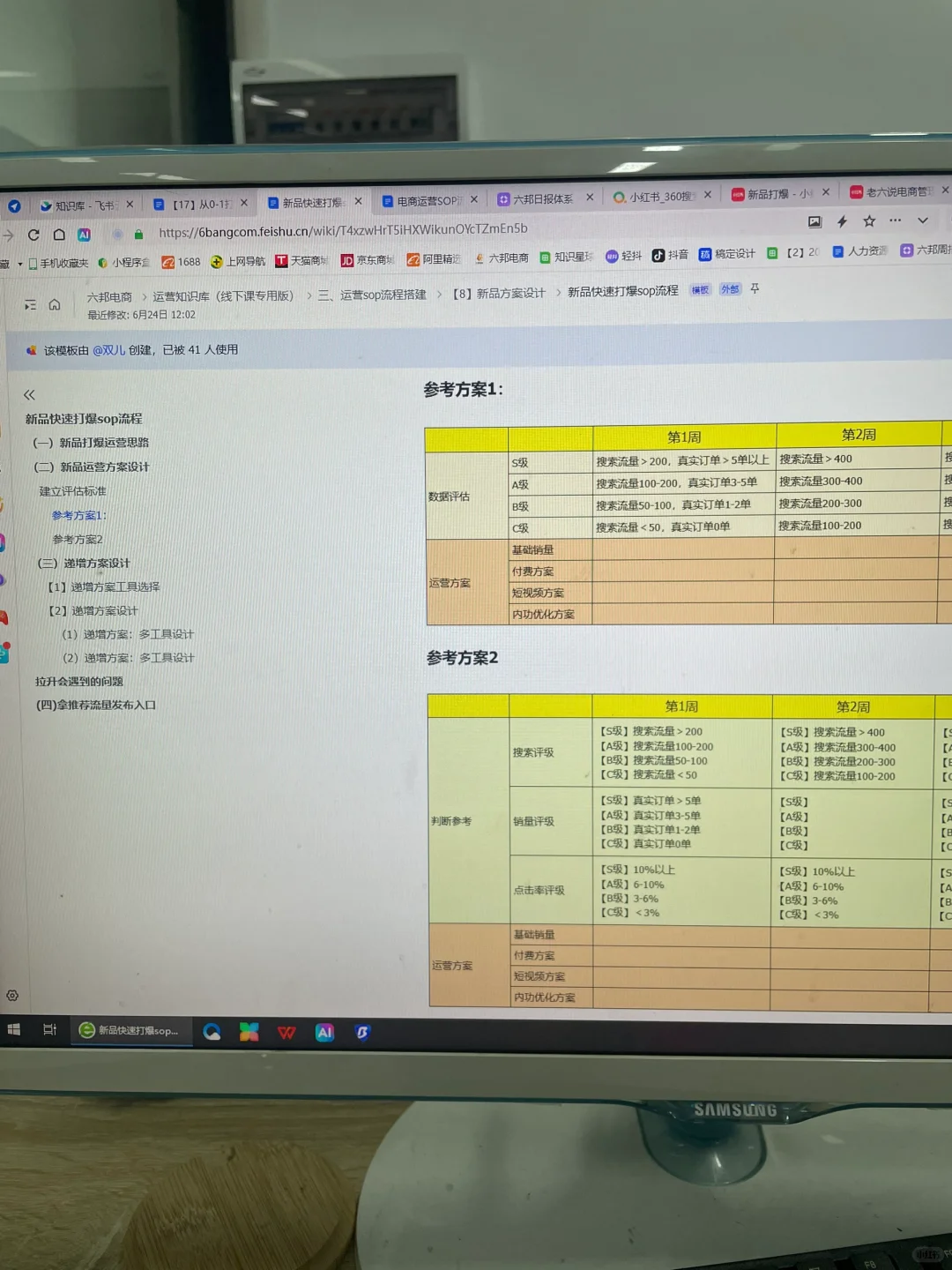
Task: Collapse the outline panel with the « button
Action: point(29,395)
